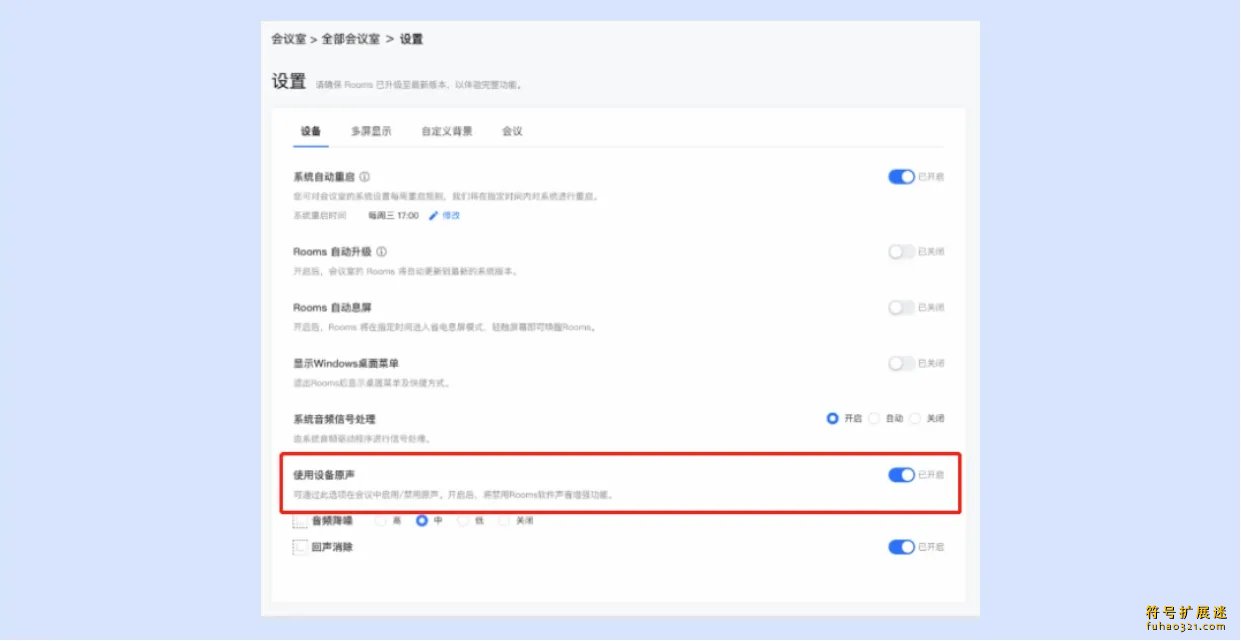Turn on Rooms 自动息屏
The height and width of the screenshot is (641, 1241).
(x=901, y=307)
